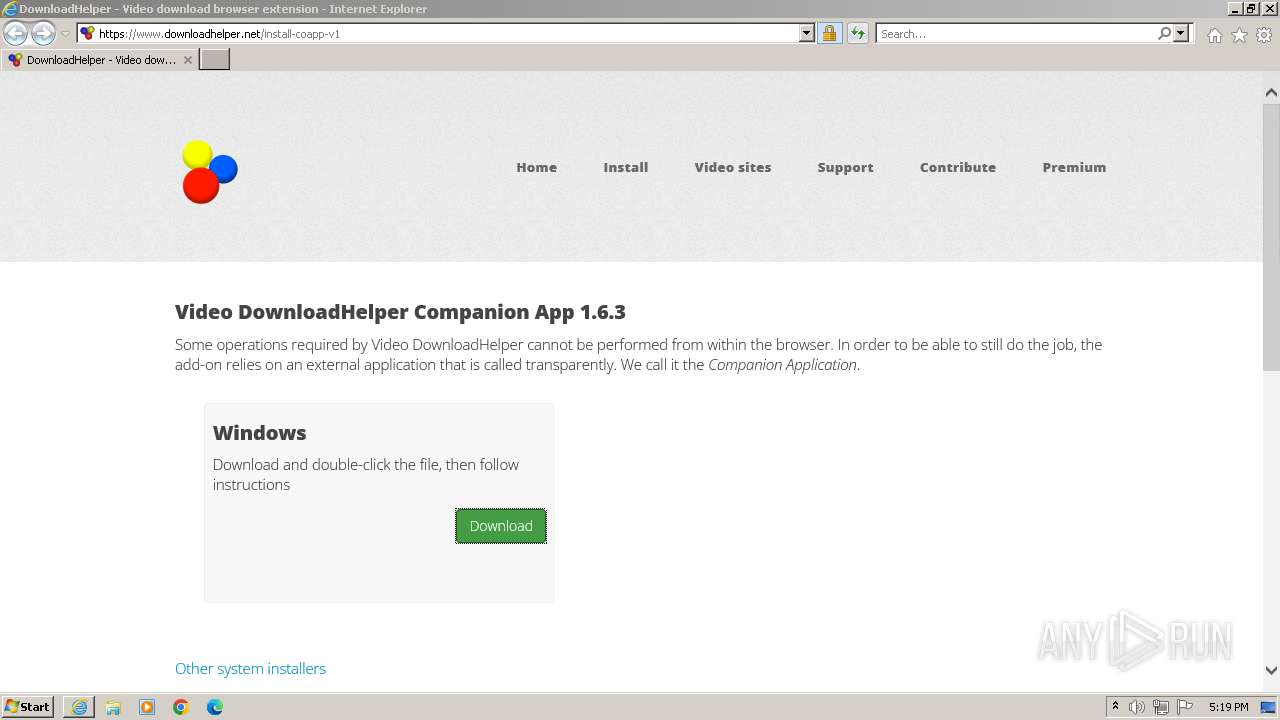1280x720 pixels.
Task: Open the Premium menu item
Action: (1074, 167)
